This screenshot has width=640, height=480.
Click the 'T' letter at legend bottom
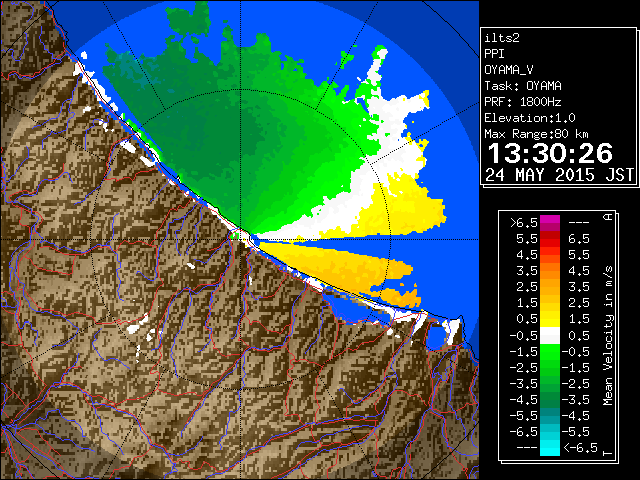click(608, 453)
